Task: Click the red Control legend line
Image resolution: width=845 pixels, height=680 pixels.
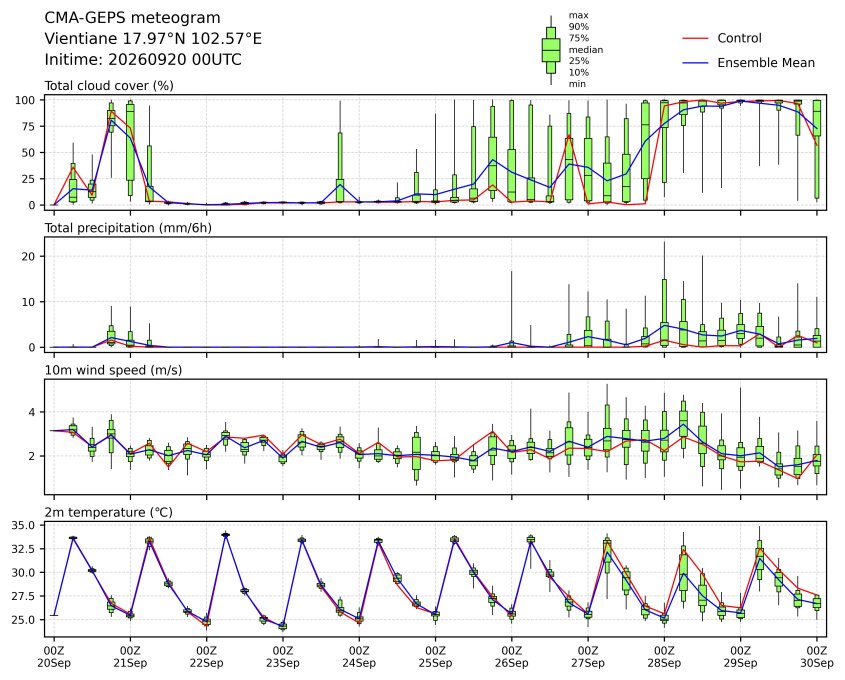Action: (695, 38)
